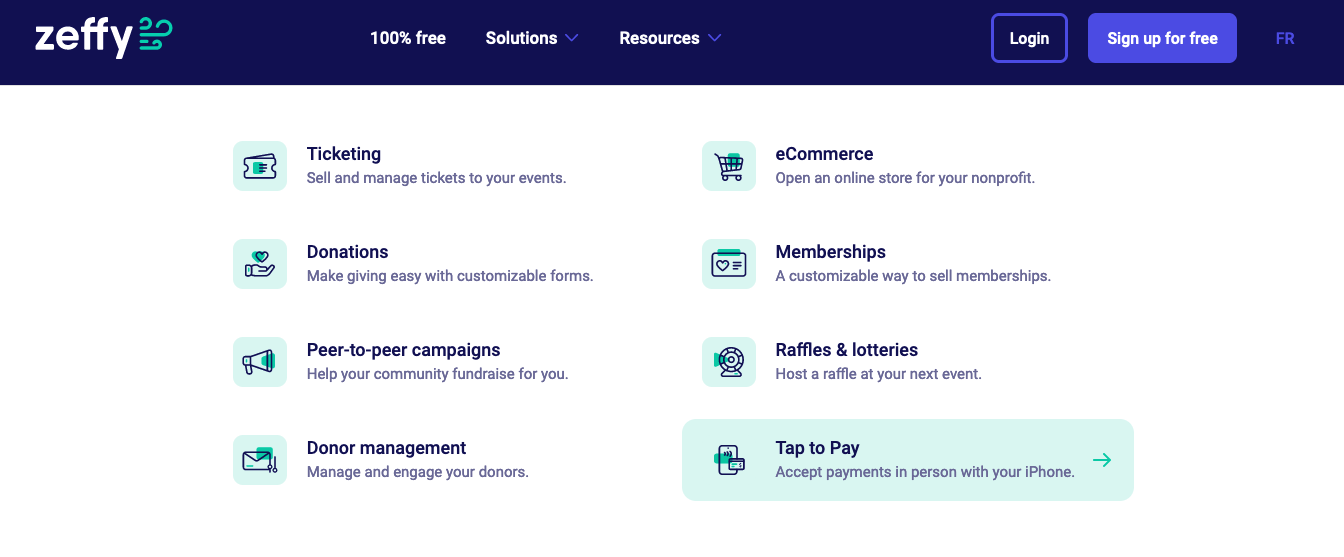Click the Tap to Pay phone icon
Image resolution: width=1344 pixels, height=557 pixels.
tap(729, 460)
